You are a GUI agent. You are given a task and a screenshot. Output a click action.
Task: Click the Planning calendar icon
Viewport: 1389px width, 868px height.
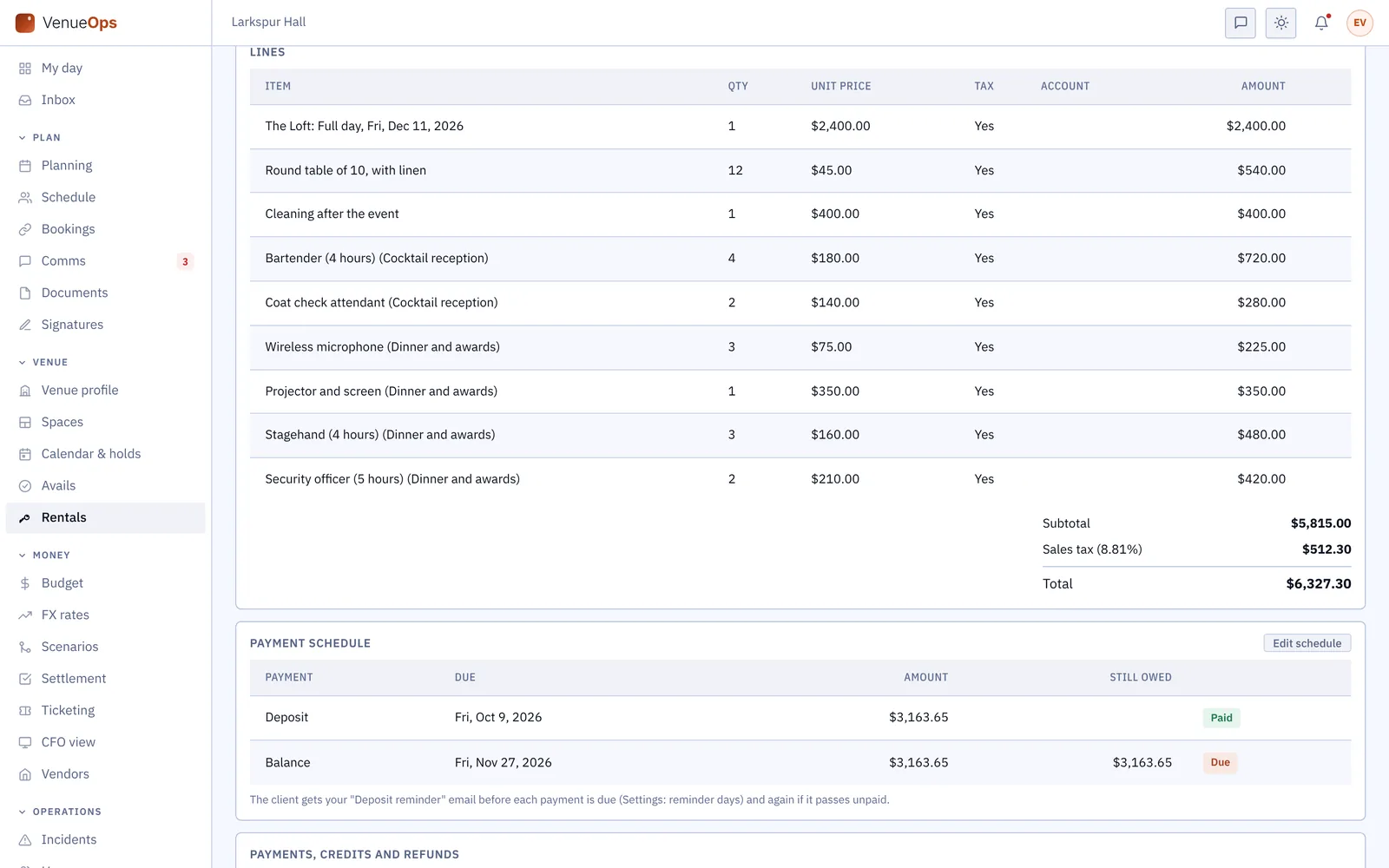pyautogui.click(x=25, y=166)
